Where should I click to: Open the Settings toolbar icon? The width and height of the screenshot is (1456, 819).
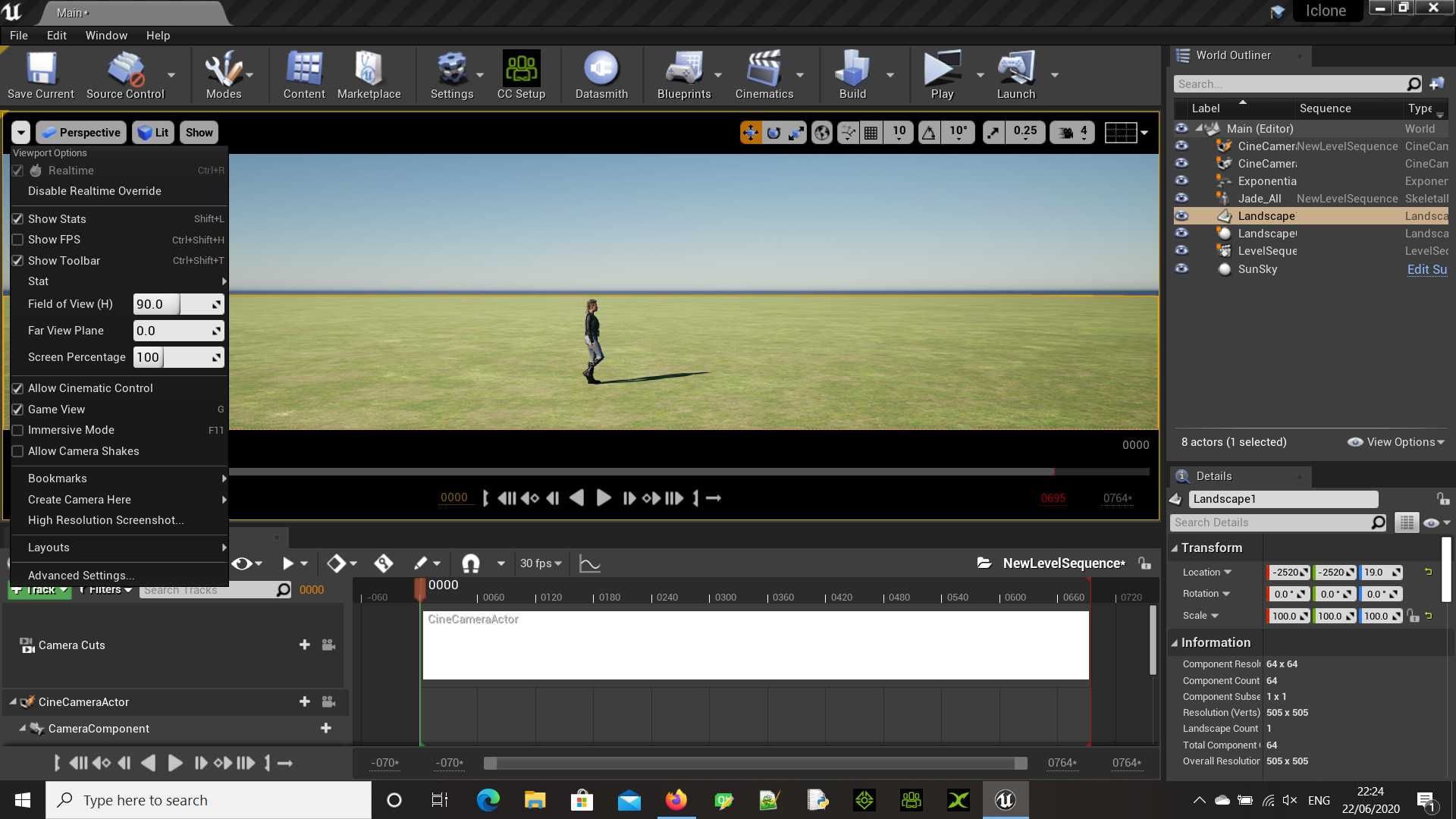pyautogui.click(x=452, y=75)
